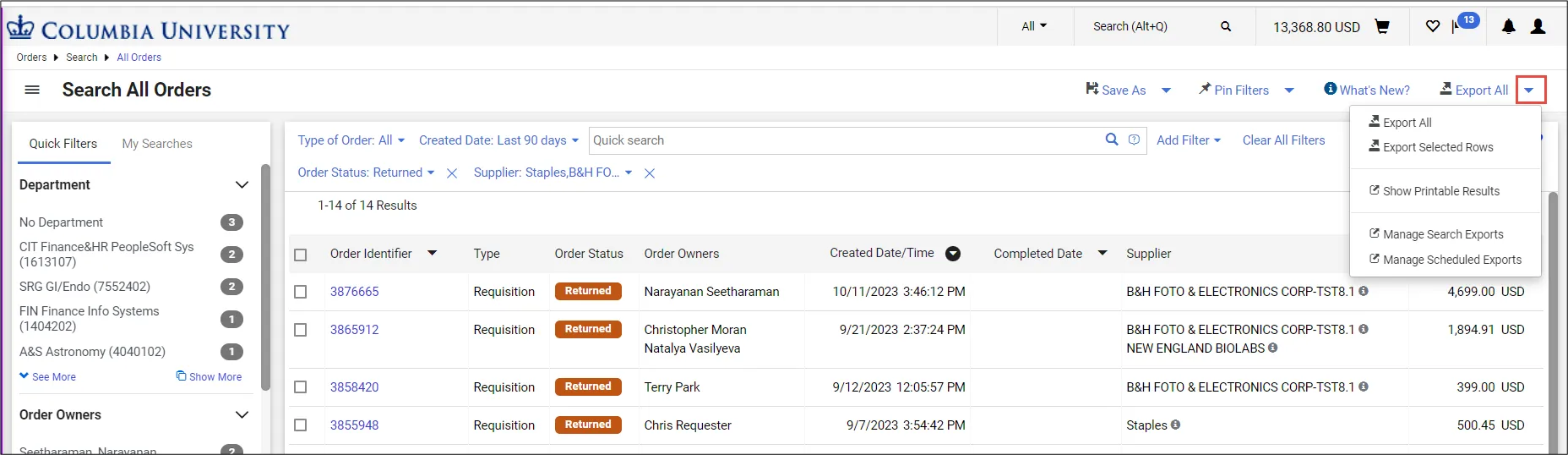Screen dimensions: 1568x455
Task: Open the Save As dropdown arrow
Action: pos(1166,90)
